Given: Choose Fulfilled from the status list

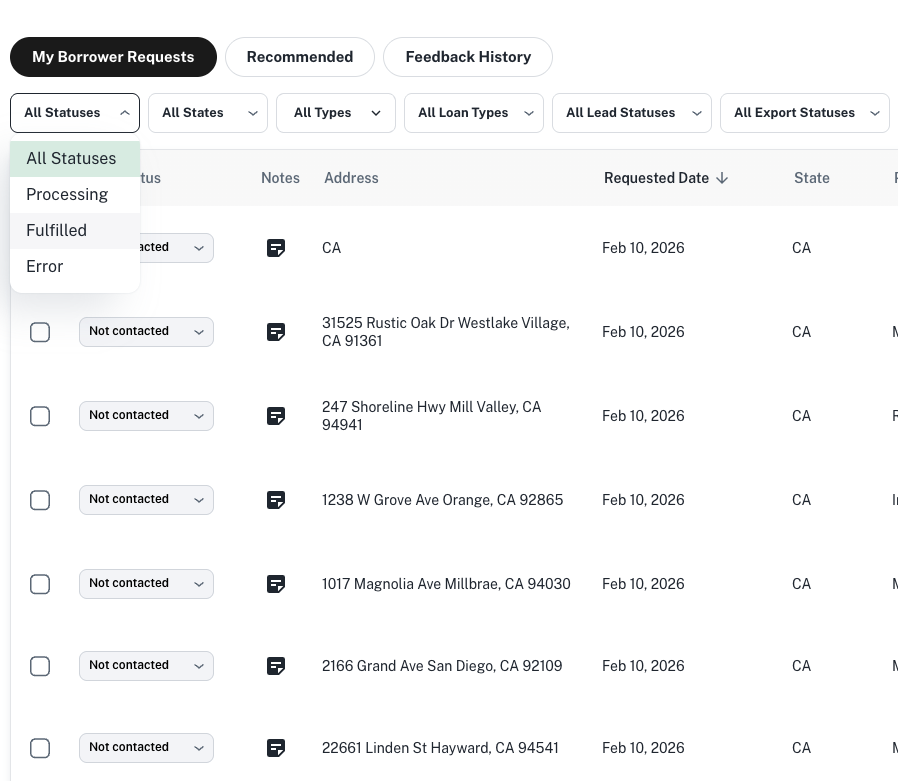Looking at the screenshot, I should point(57,230).
